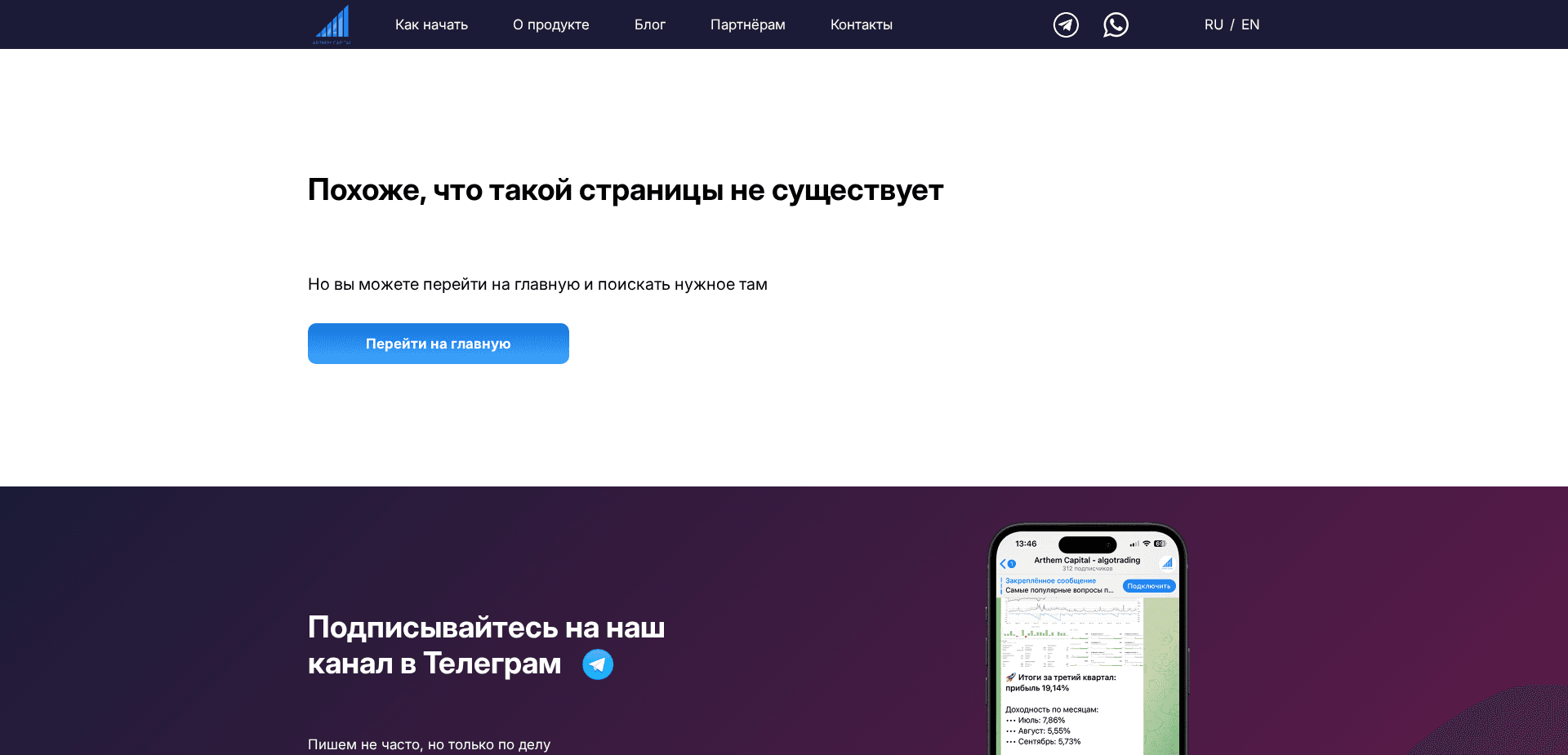The image size is (1568, 755).
Task: Select Блог in the navigation menu
Action: coord(650,24)
